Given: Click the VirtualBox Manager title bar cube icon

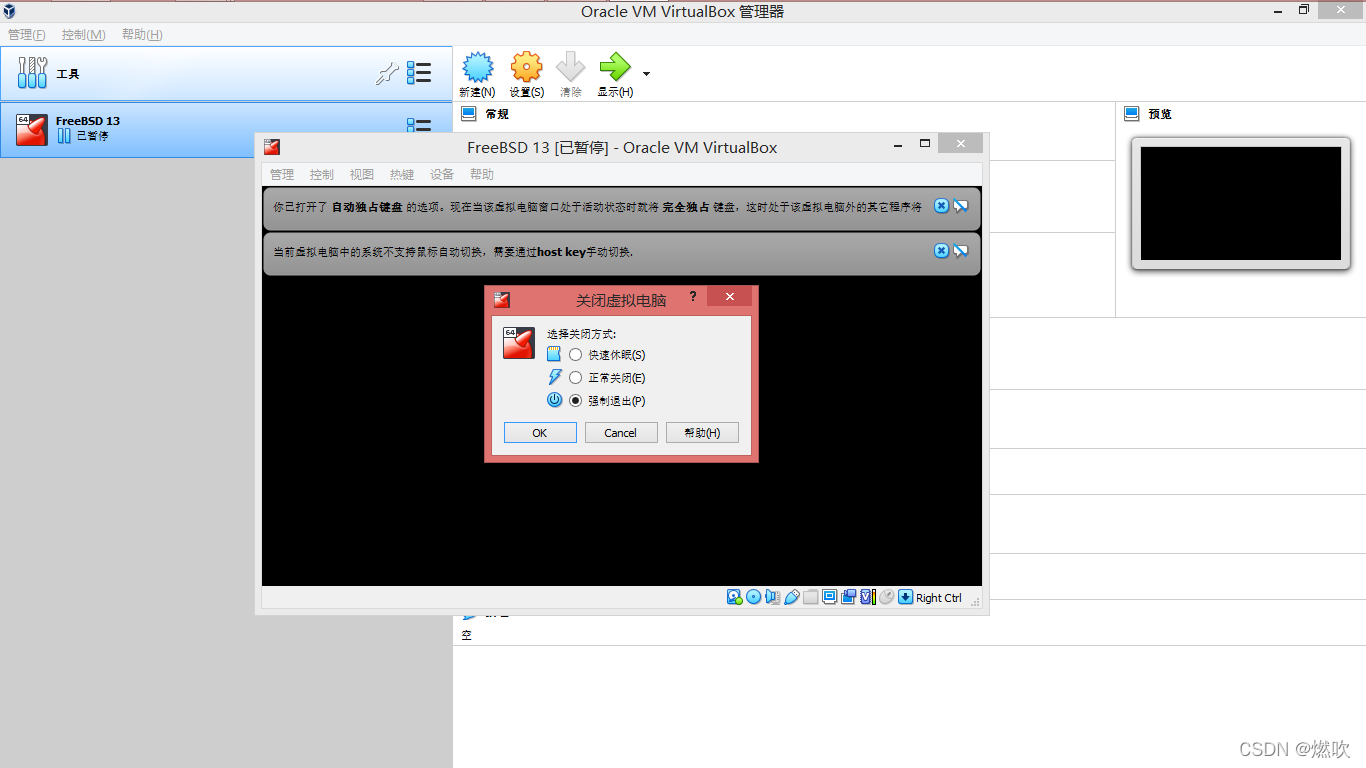Looking at the screenshot, I should (x=9, y=11).
